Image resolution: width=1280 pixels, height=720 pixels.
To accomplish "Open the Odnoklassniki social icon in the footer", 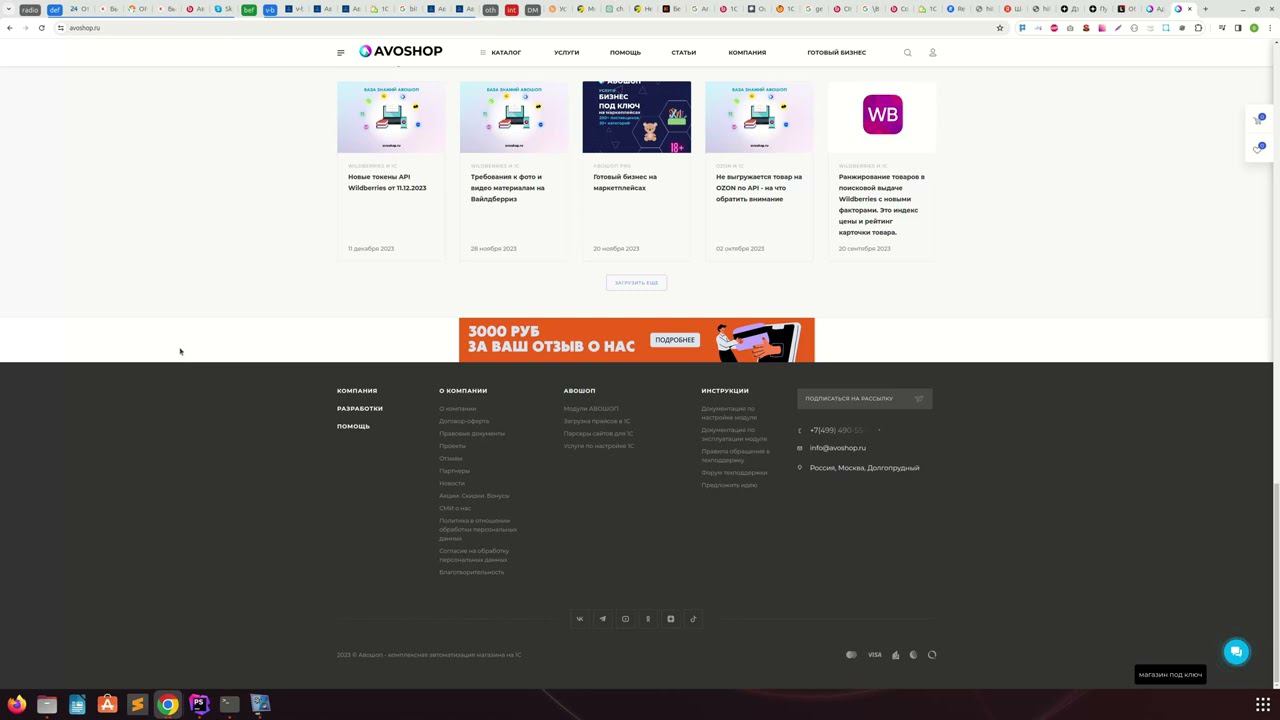I will click(648, 619).
